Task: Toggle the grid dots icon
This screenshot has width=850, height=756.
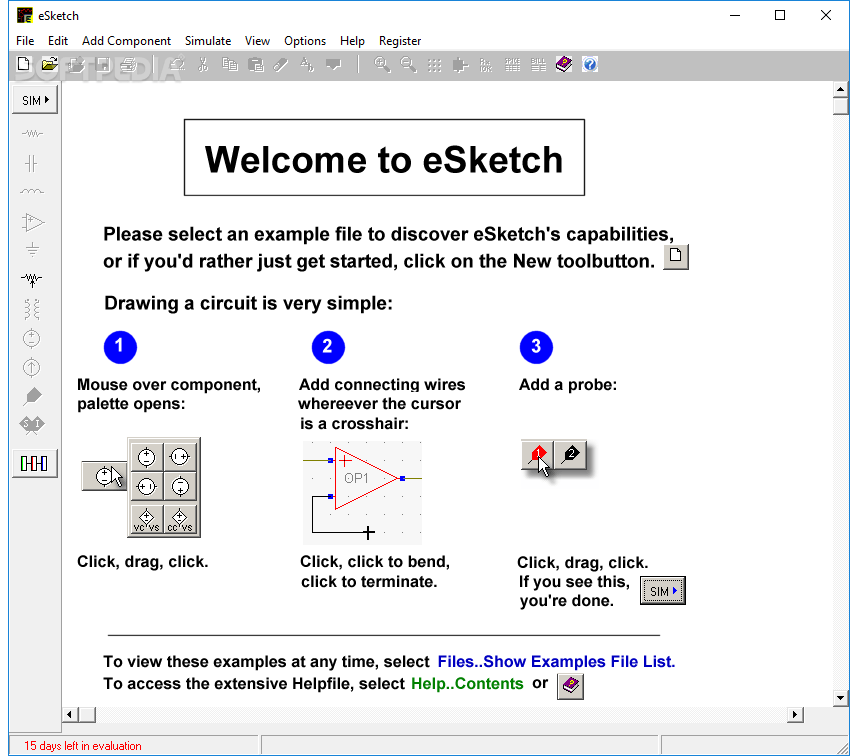Action: [434, 65]
